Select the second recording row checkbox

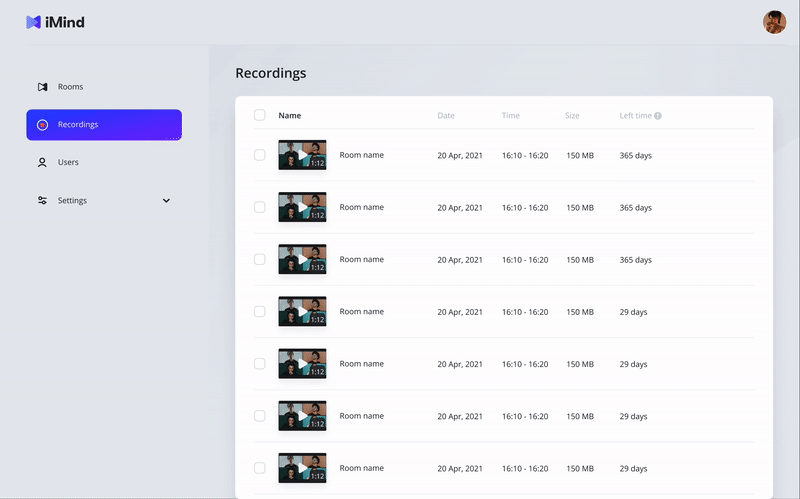260,207
